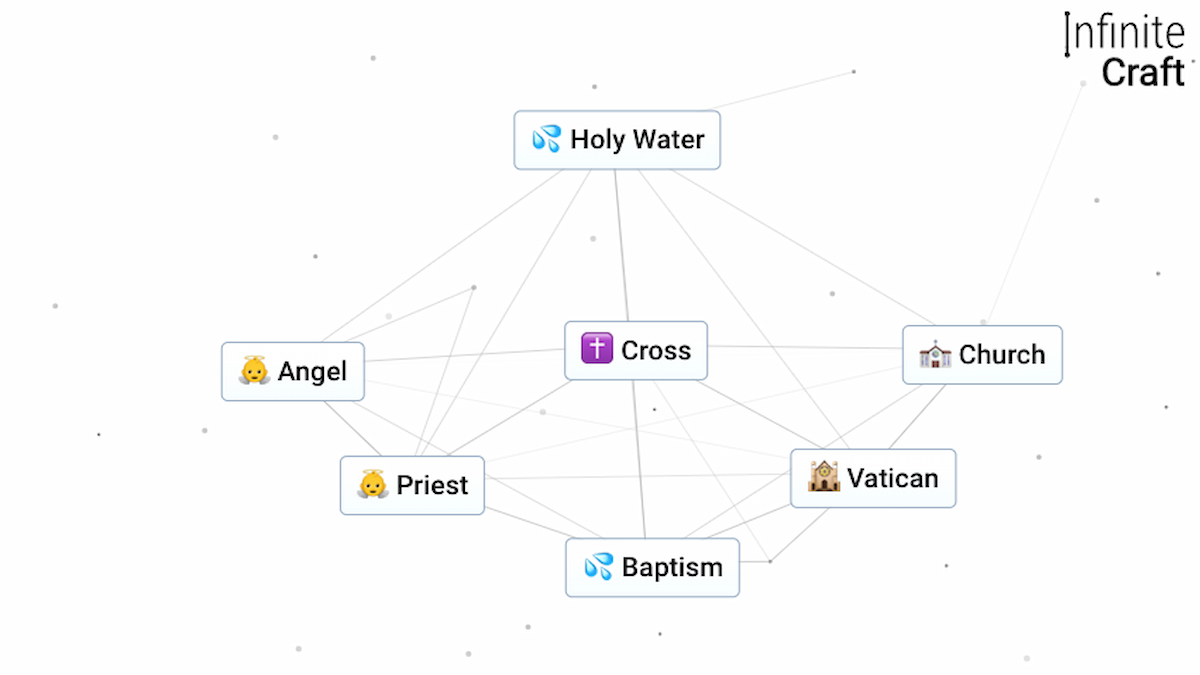
Task: Select the Holy Water element tile
Action: click(x=617, y=140)
